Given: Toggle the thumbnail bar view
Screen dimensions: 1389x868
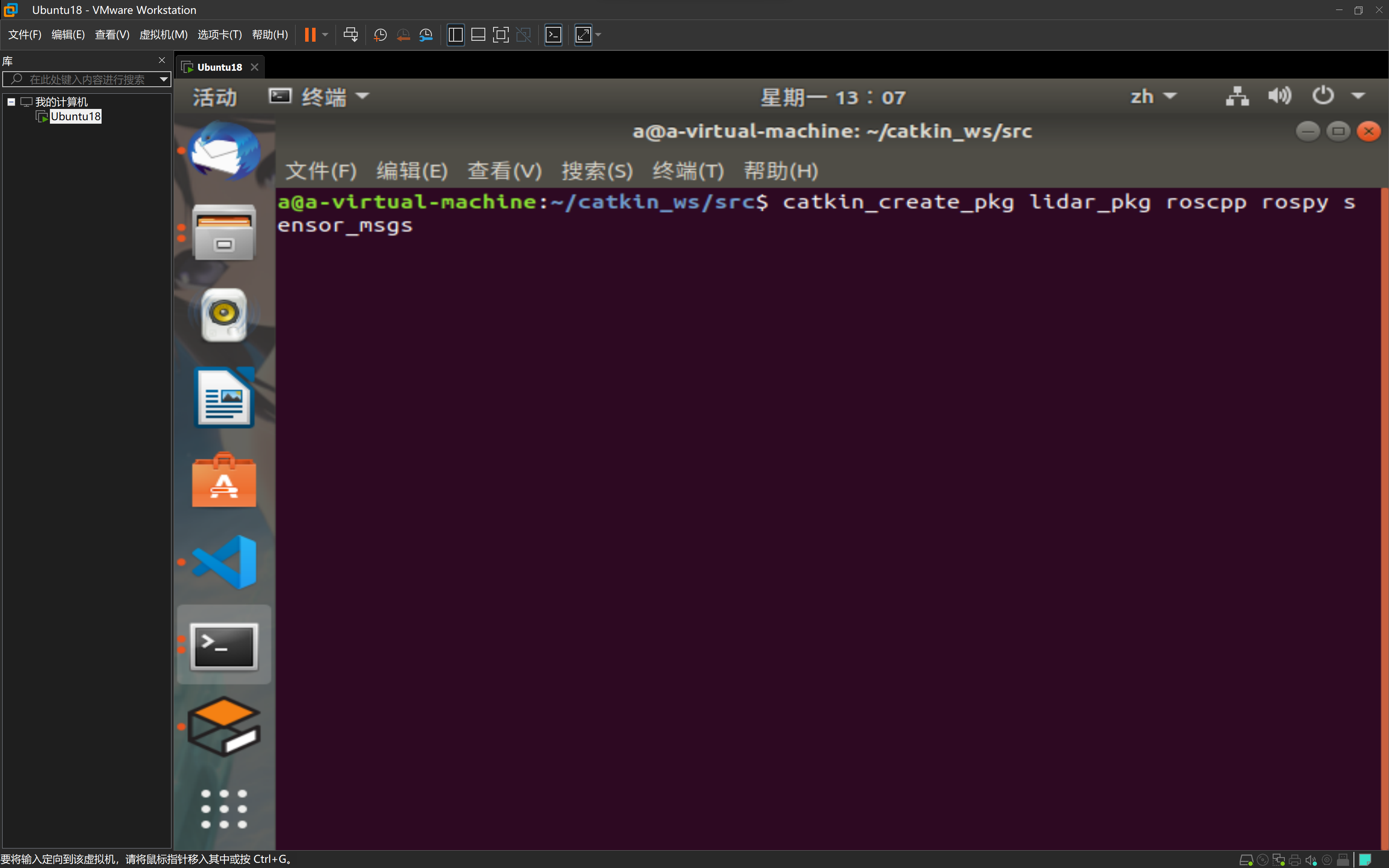Looking at the screenshot, I should click(x=478, y=34).
